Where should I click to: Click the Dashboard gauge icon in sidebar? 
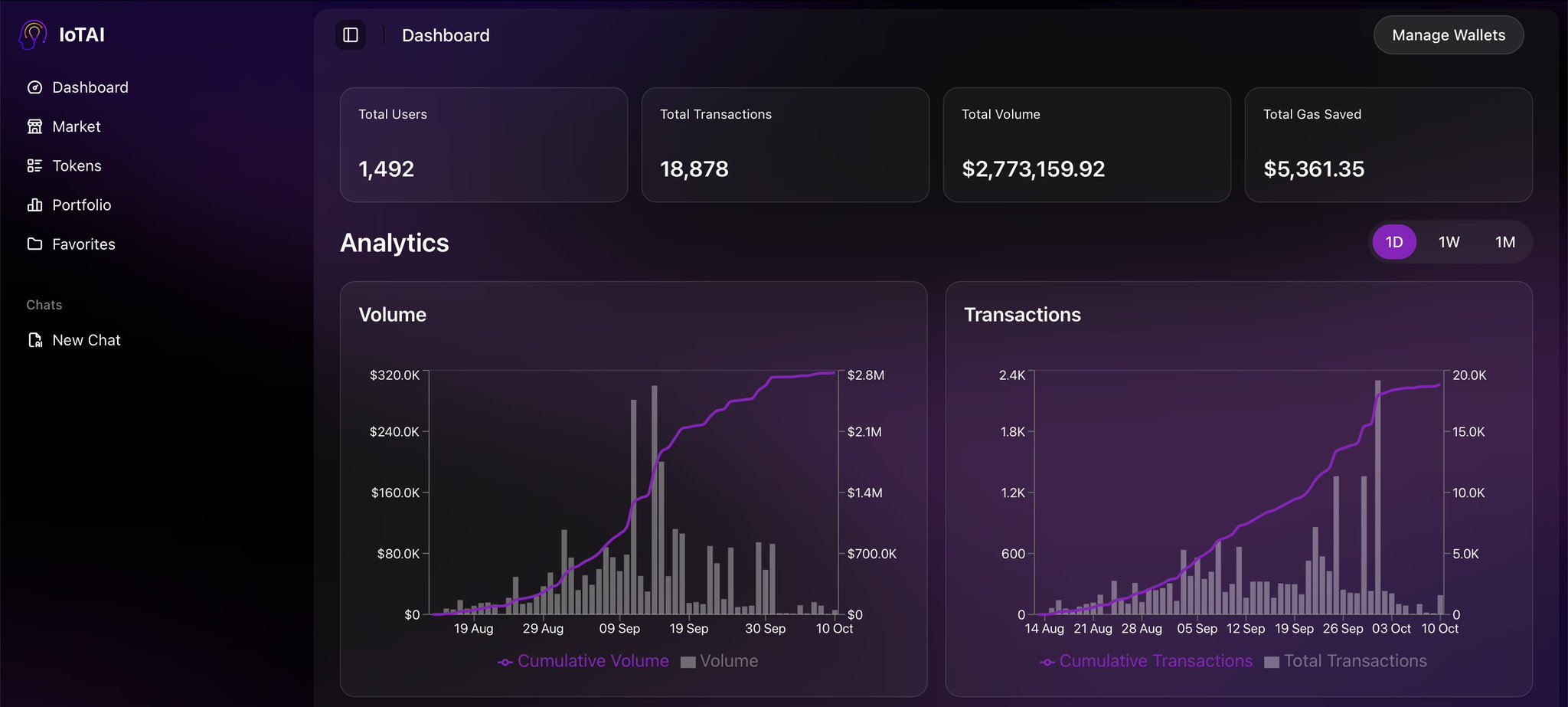click(34, 87)
